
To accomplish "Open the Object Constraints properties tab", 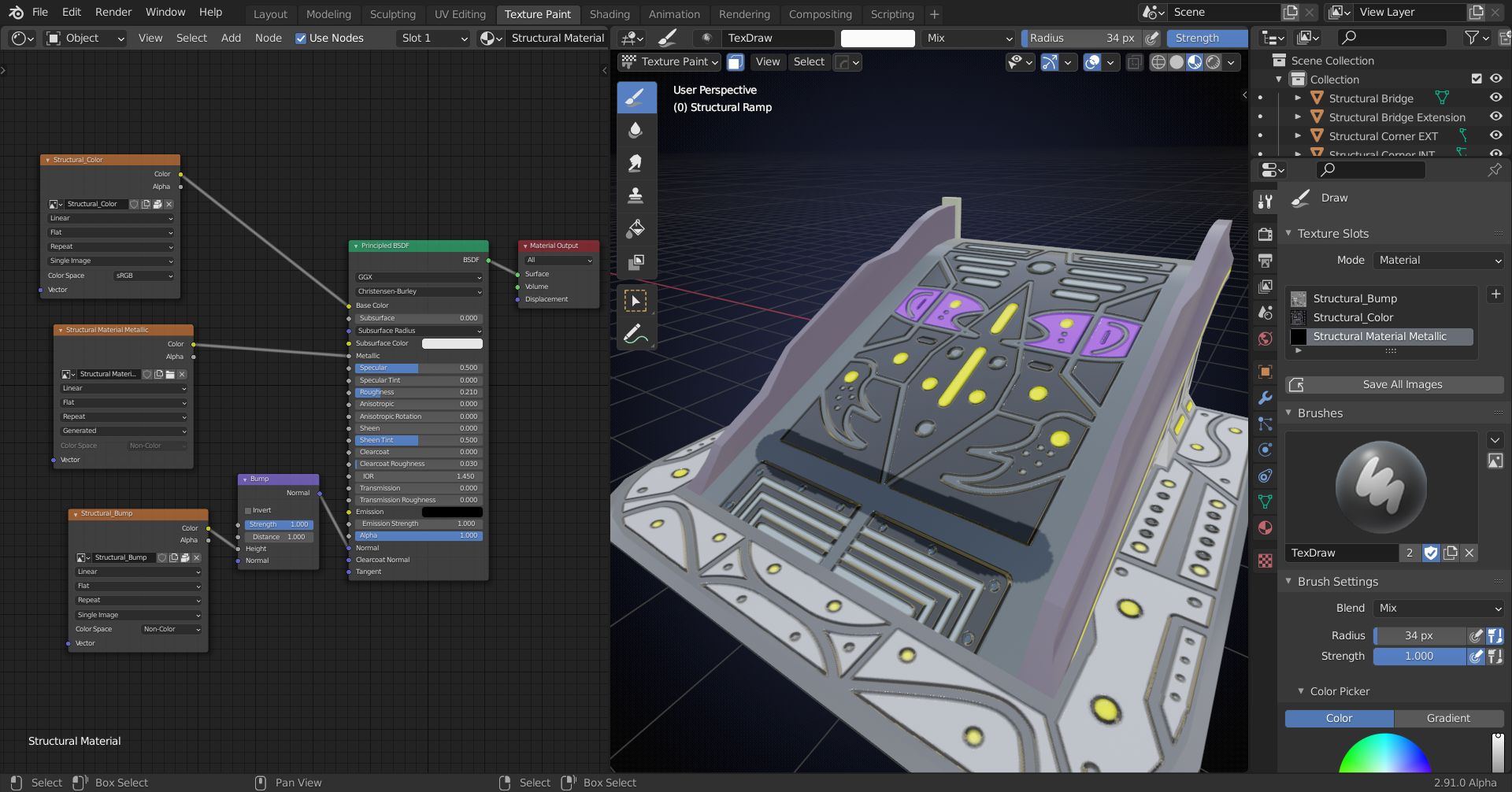I will coord(1266,476).
